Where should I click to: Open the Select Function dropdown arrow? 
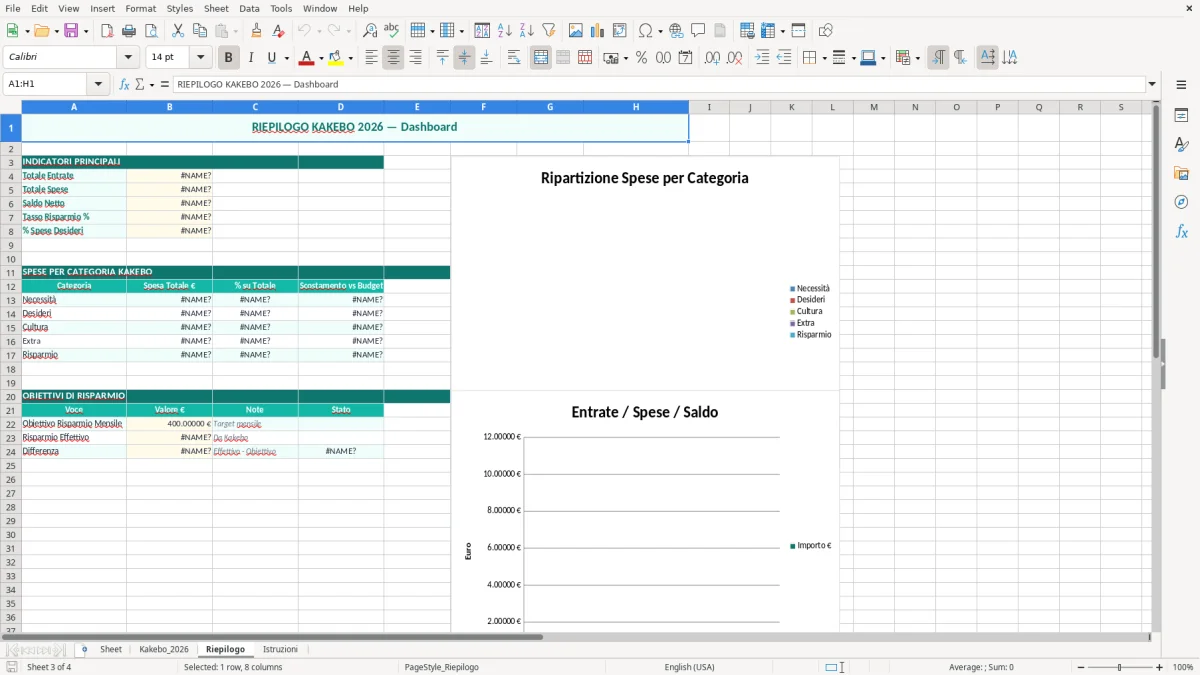pyautogui.click(x=152, y=84)
